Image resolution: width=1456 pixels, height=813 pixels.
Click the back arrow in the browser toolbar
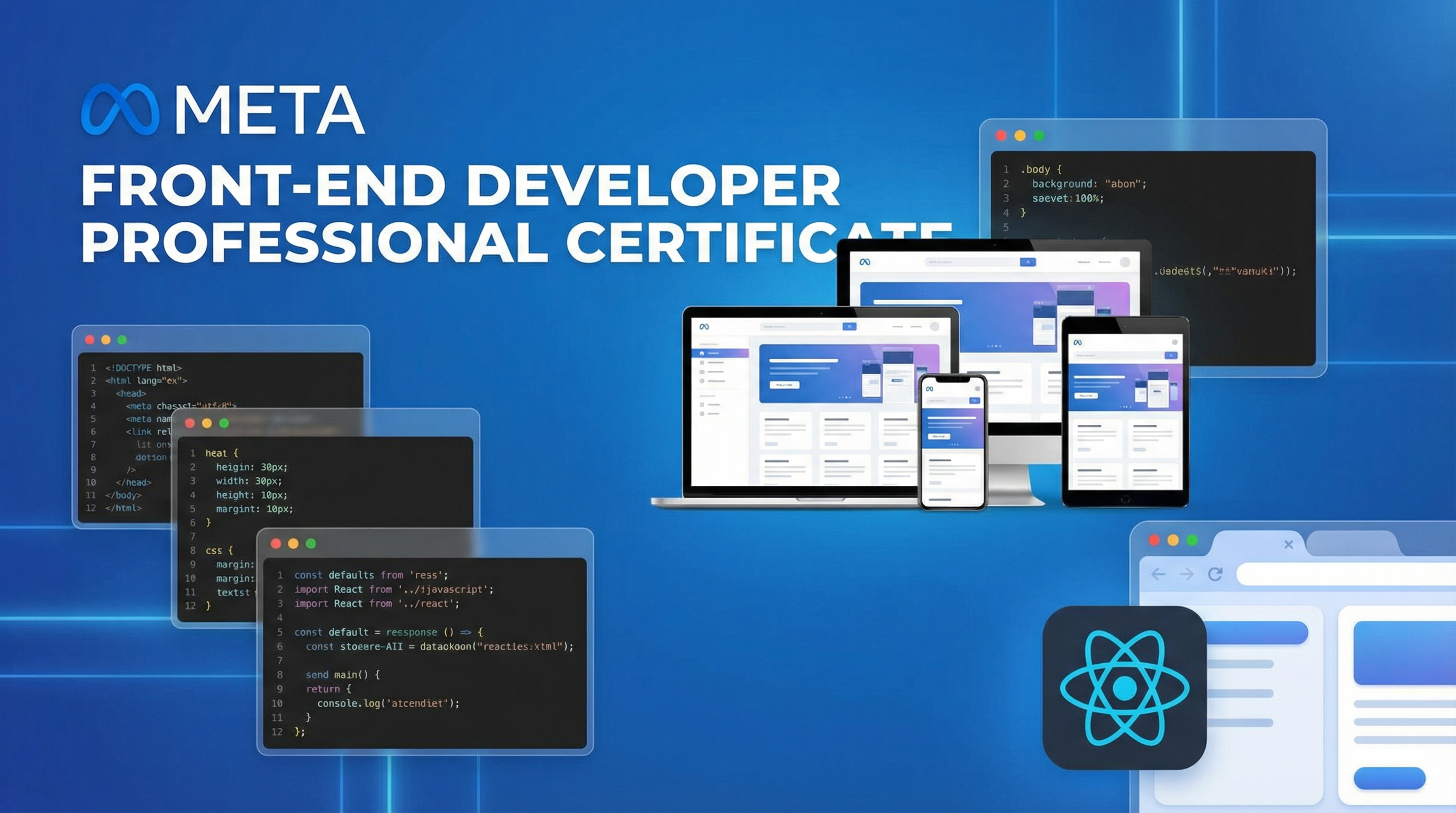coord(1158,574)
